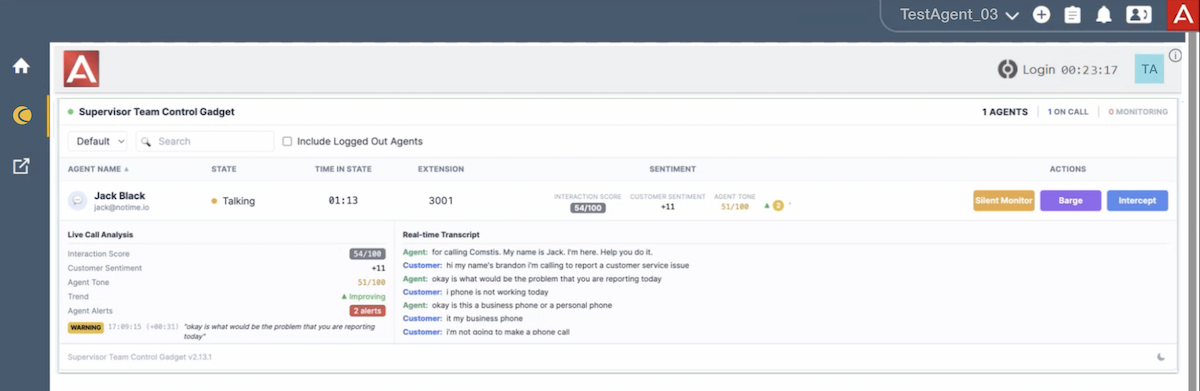The height and width of the screenshot is (391, 1200).
Task: Click the Live Call Analysis heading
Action: 101,234
